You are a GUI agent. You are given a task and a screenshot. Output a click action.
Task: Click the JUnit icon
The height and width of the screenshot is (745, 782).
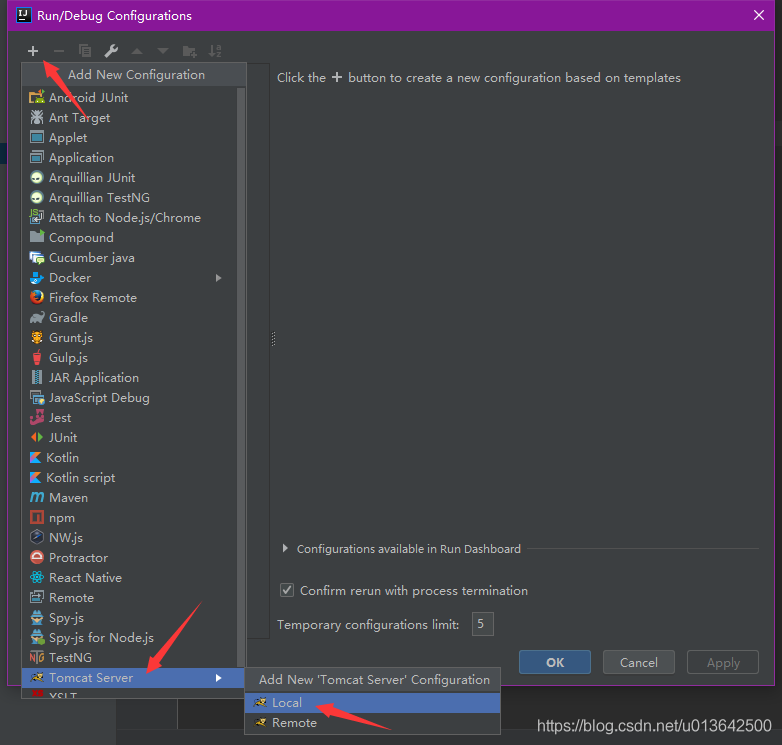pos(37,437)
